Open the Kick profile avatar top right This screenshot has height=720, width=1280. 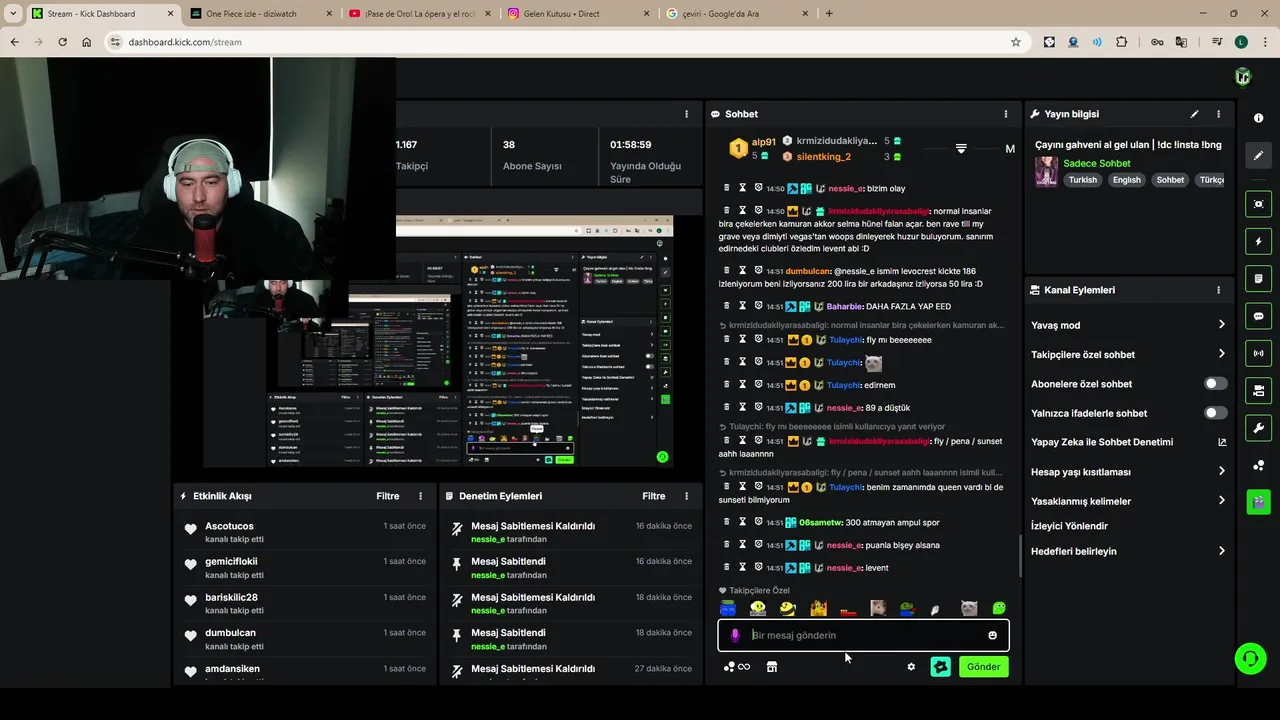tap(1243, 77)
